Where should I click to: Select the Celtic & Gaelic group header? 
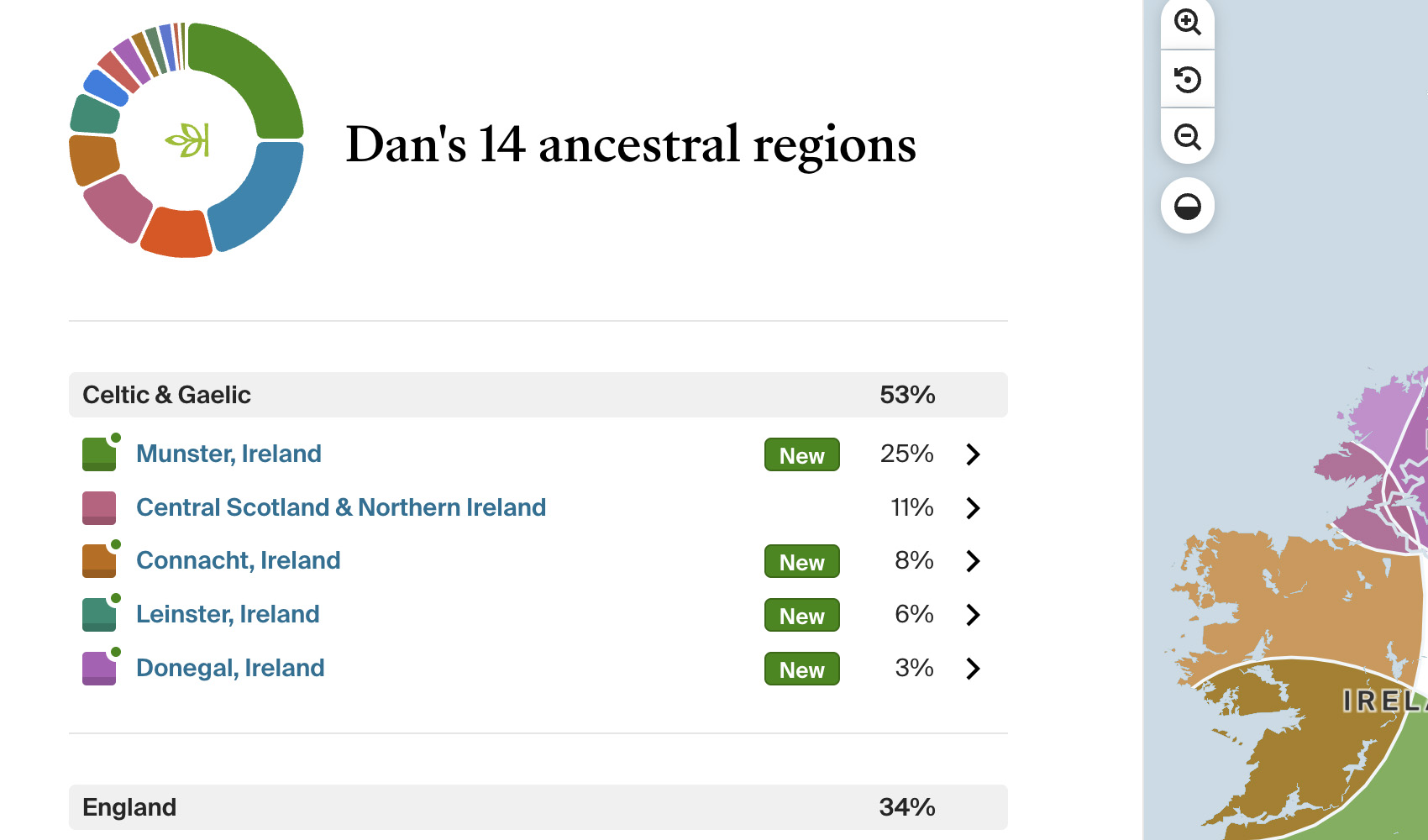click(x=538, y=395)
